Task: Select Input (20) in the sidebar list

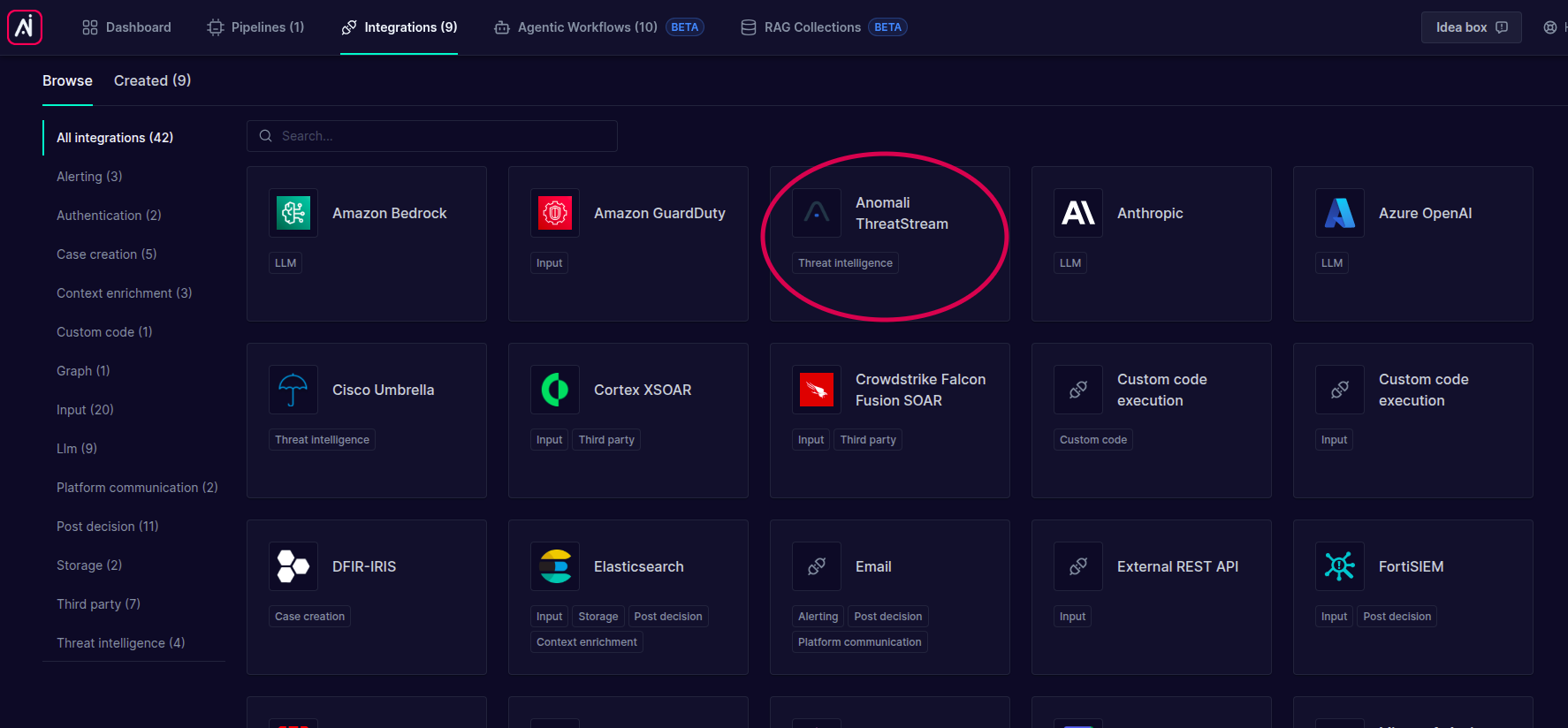Action: tap(85, 410)
